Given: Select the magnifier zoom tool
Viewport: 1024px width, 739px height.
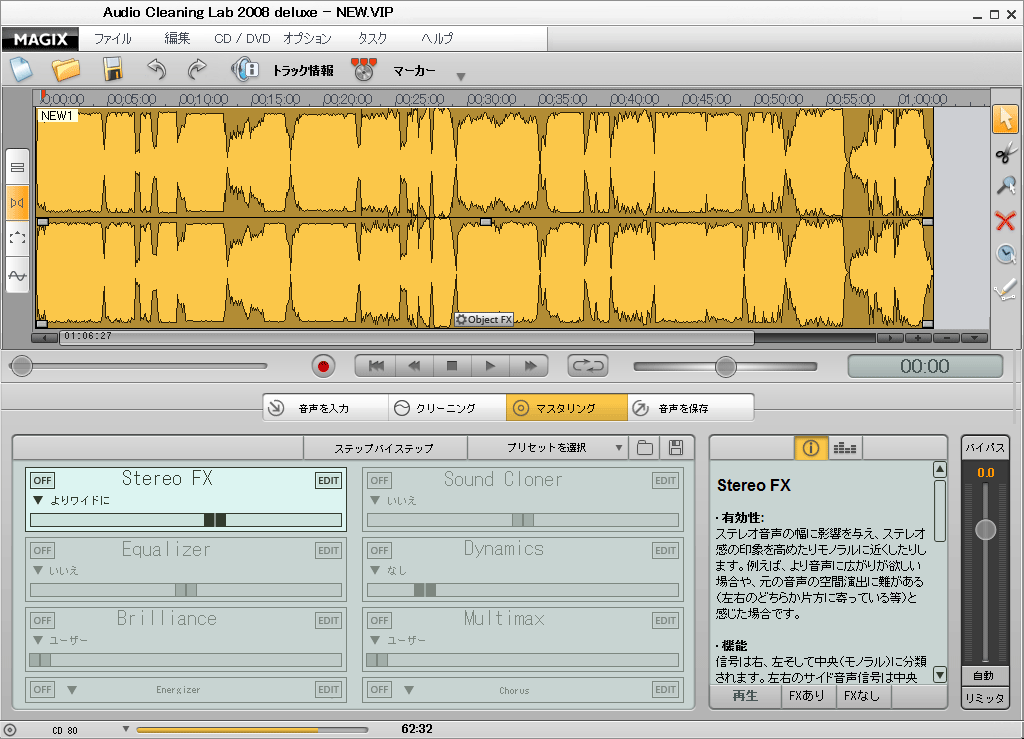Looking at the screenshot, I should click(1006, 187).
